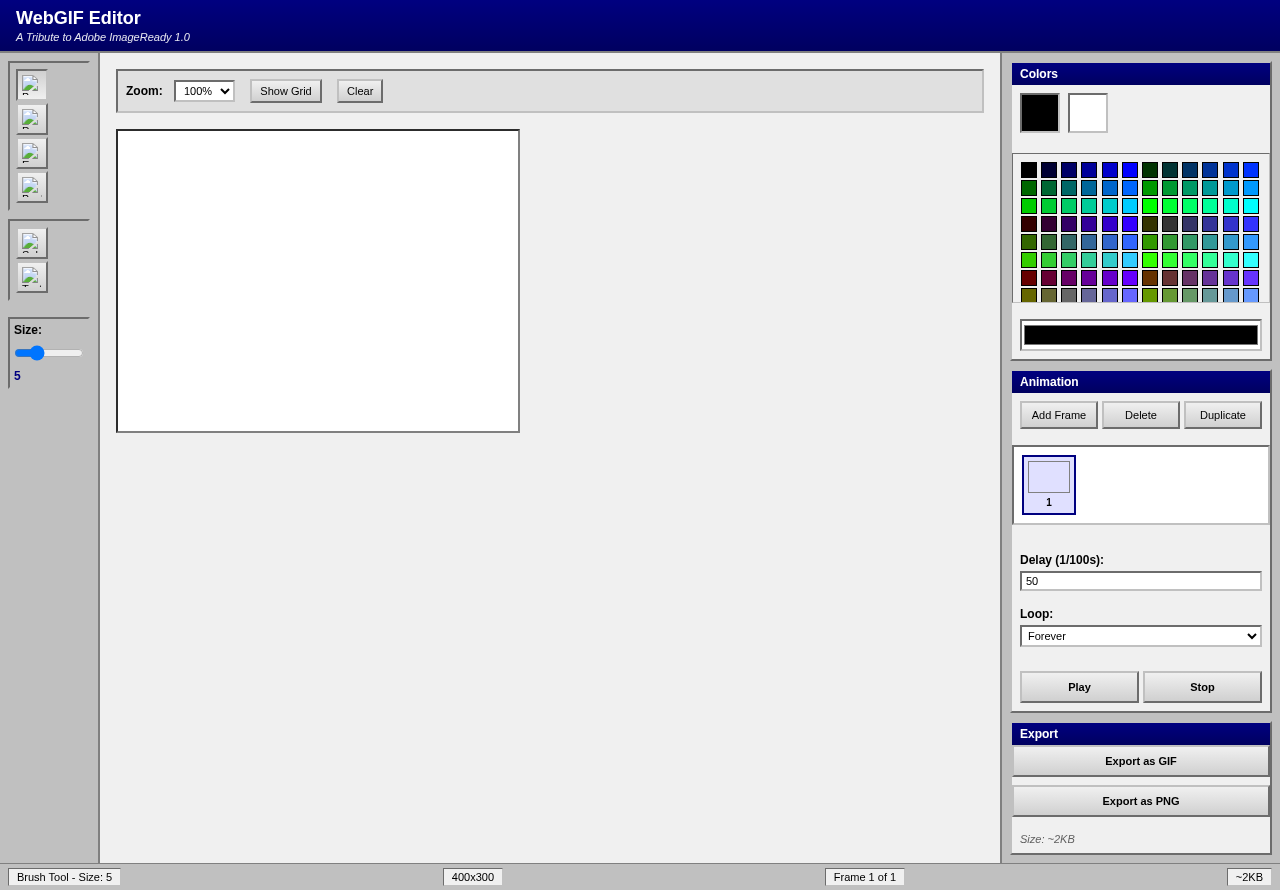1280x890 pixels.
Task: Open the Loop dropdown set to Forever
Action: point(1140,635)
